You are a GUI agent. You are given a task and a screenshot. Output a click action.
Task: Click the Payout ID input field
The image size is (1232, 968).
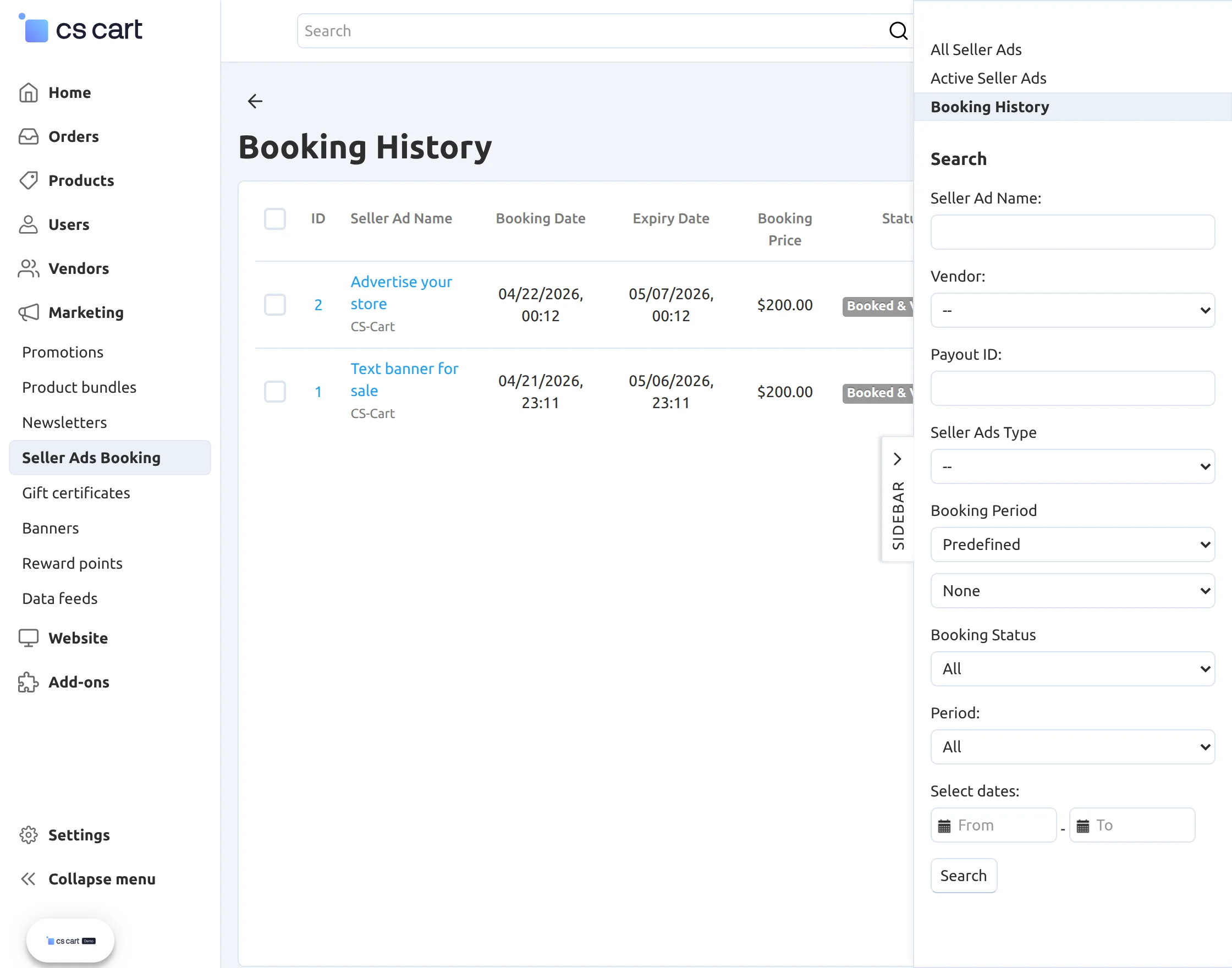(1072, 388)
